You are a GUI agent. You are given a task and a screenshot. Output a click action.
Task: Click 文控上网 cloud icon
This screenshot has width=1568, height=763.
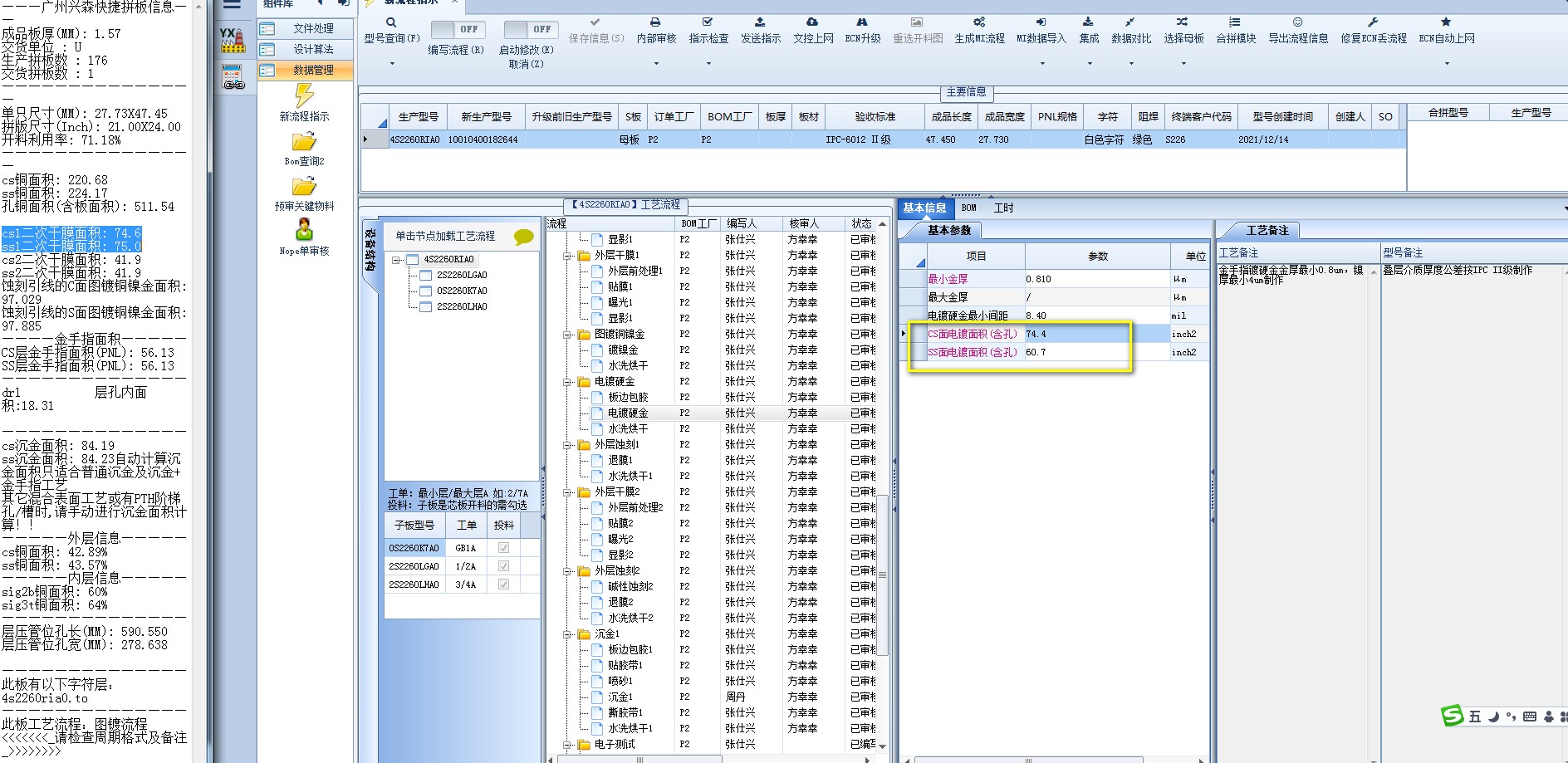(812, 22)
